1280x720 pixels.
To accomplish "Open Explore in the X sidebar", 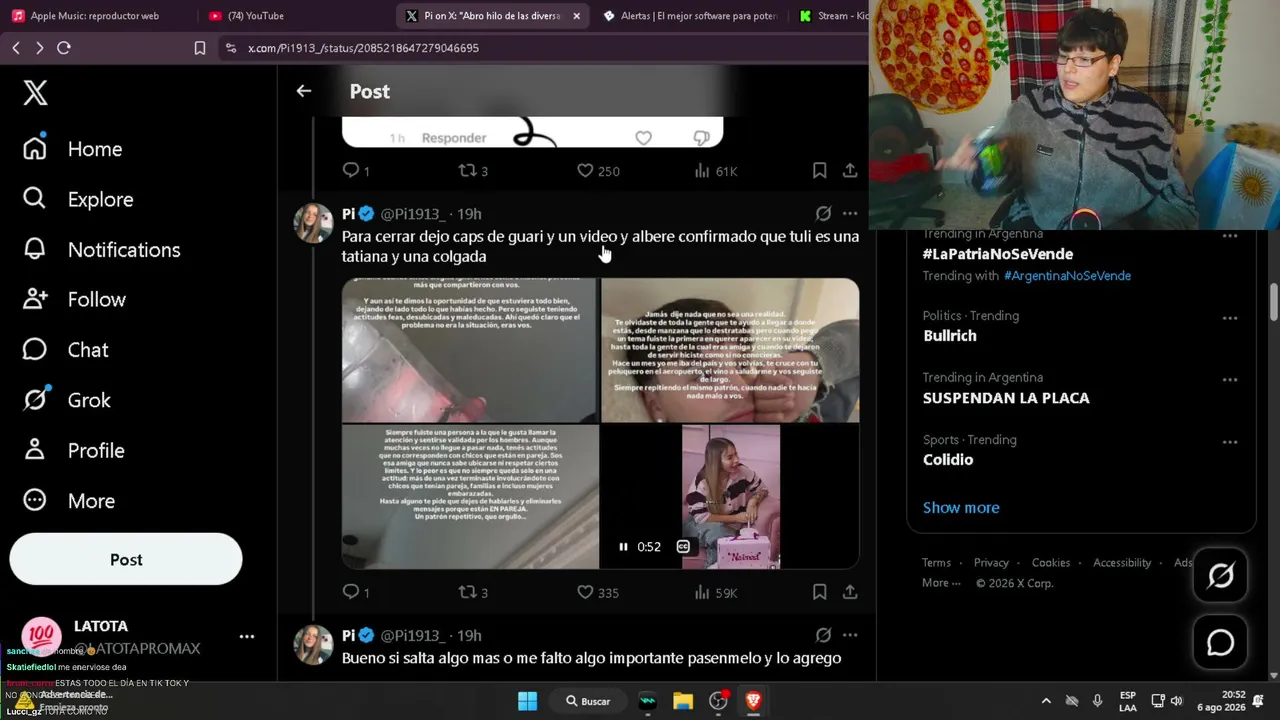I will pos(78,199).
